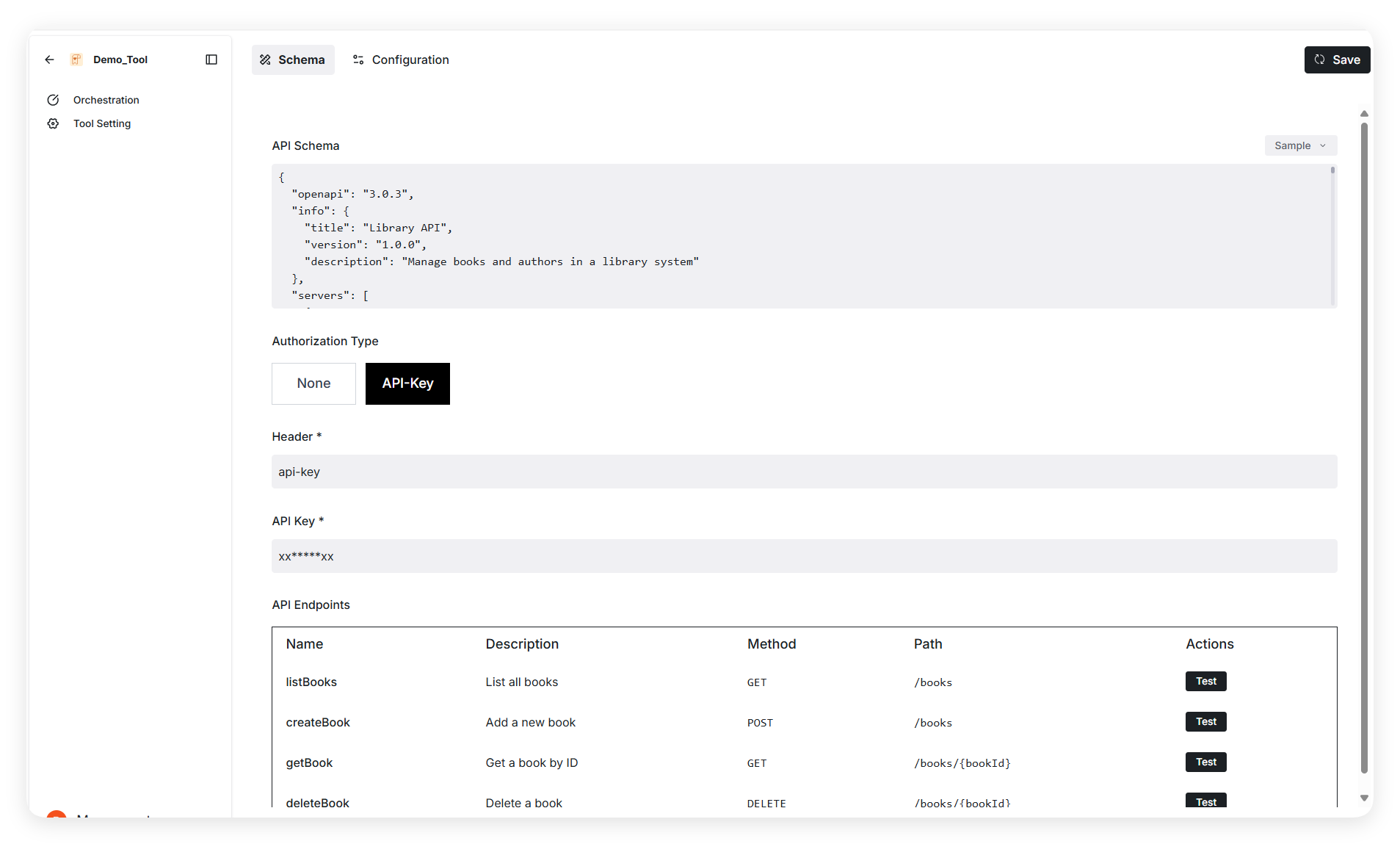The image size is (1400, 844).
Task: Open Tool Setting in the sidebar
Action: click(x=102, y=123)
